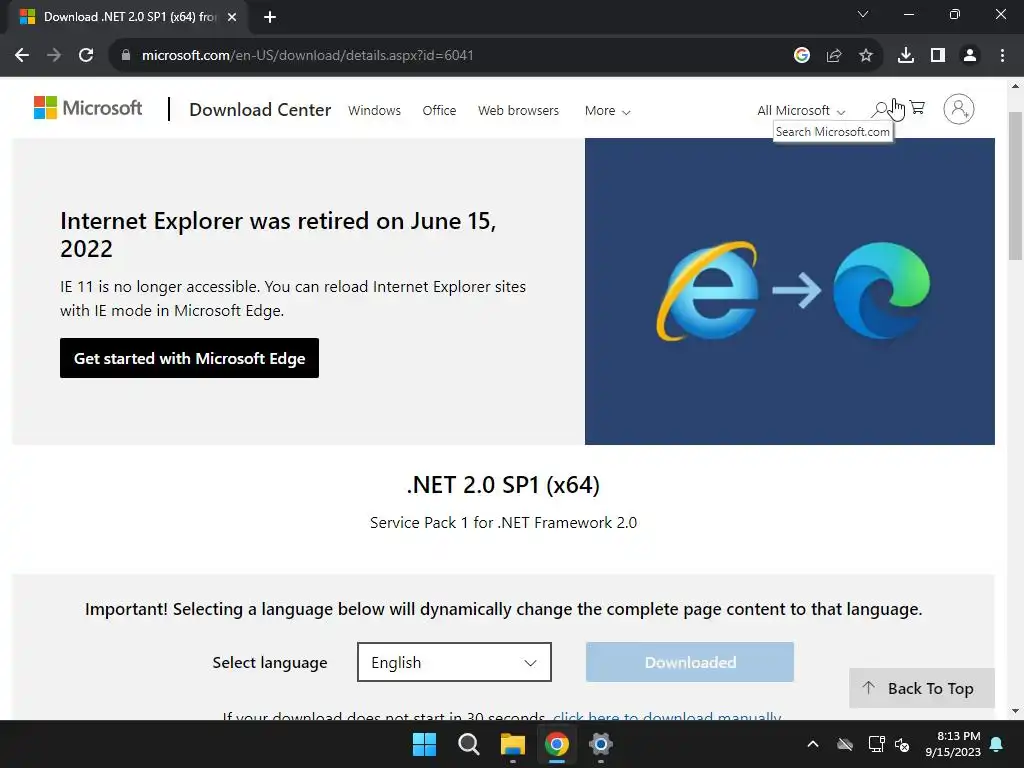Click Service Pack 1 for .NET Framework text

click(503, 522)
